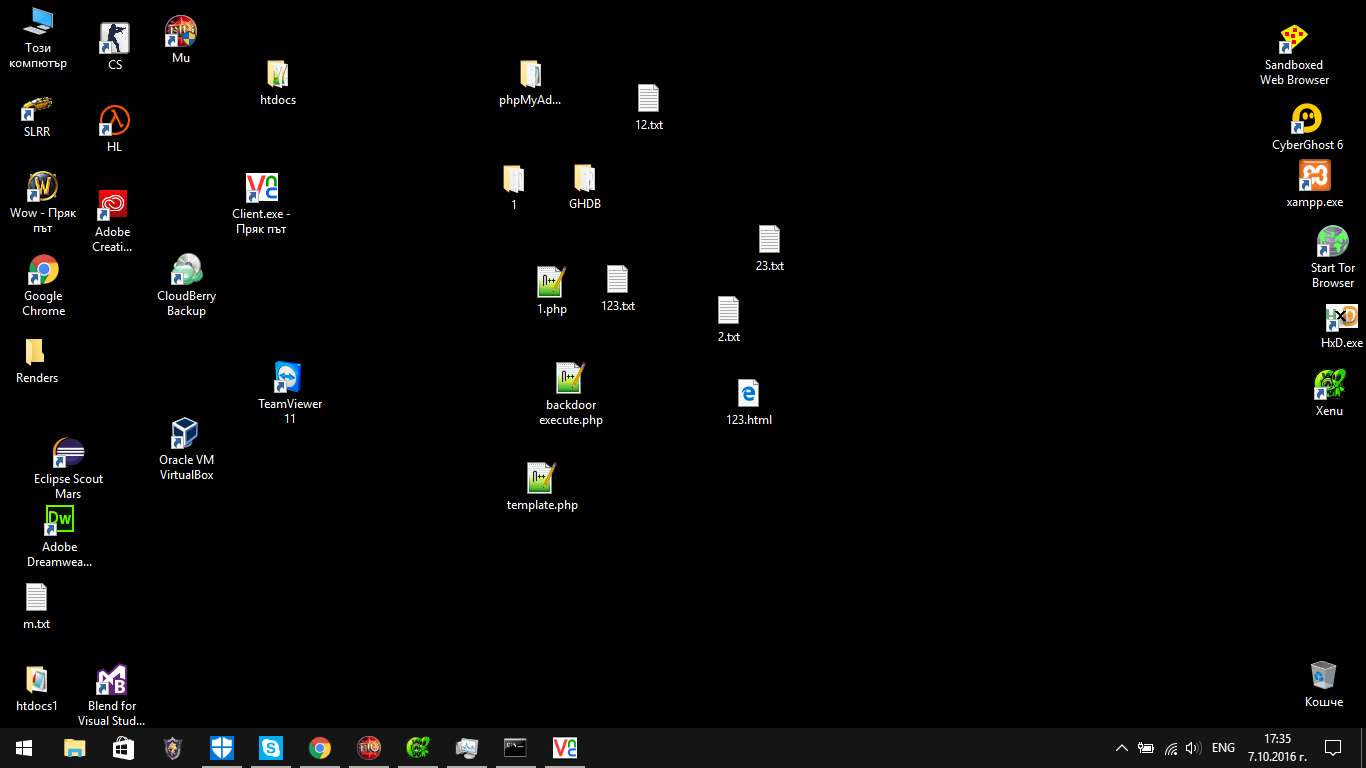Open Adobe Dreamweaver shortcut

click(59, 536)
